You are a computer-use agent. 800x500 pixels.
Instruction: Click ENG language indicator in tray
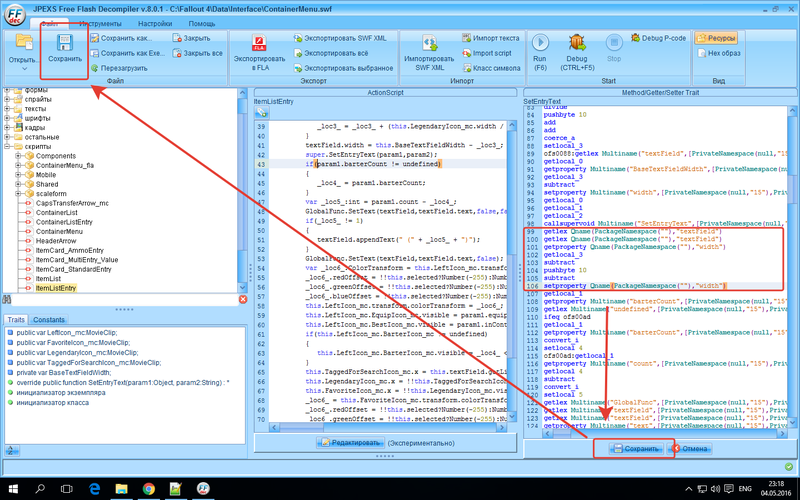(x=745, y=489)
